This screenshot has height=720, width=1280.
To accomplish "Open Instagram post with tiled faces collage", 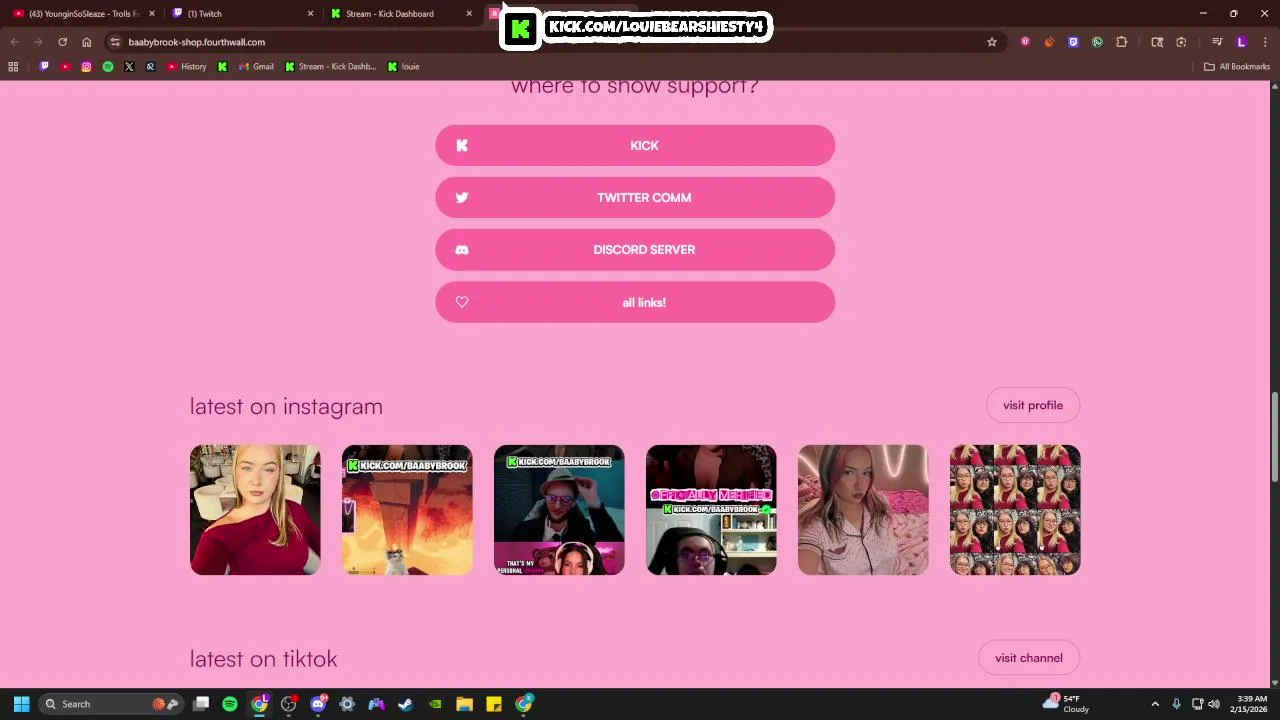I will tap(1015, 510).
